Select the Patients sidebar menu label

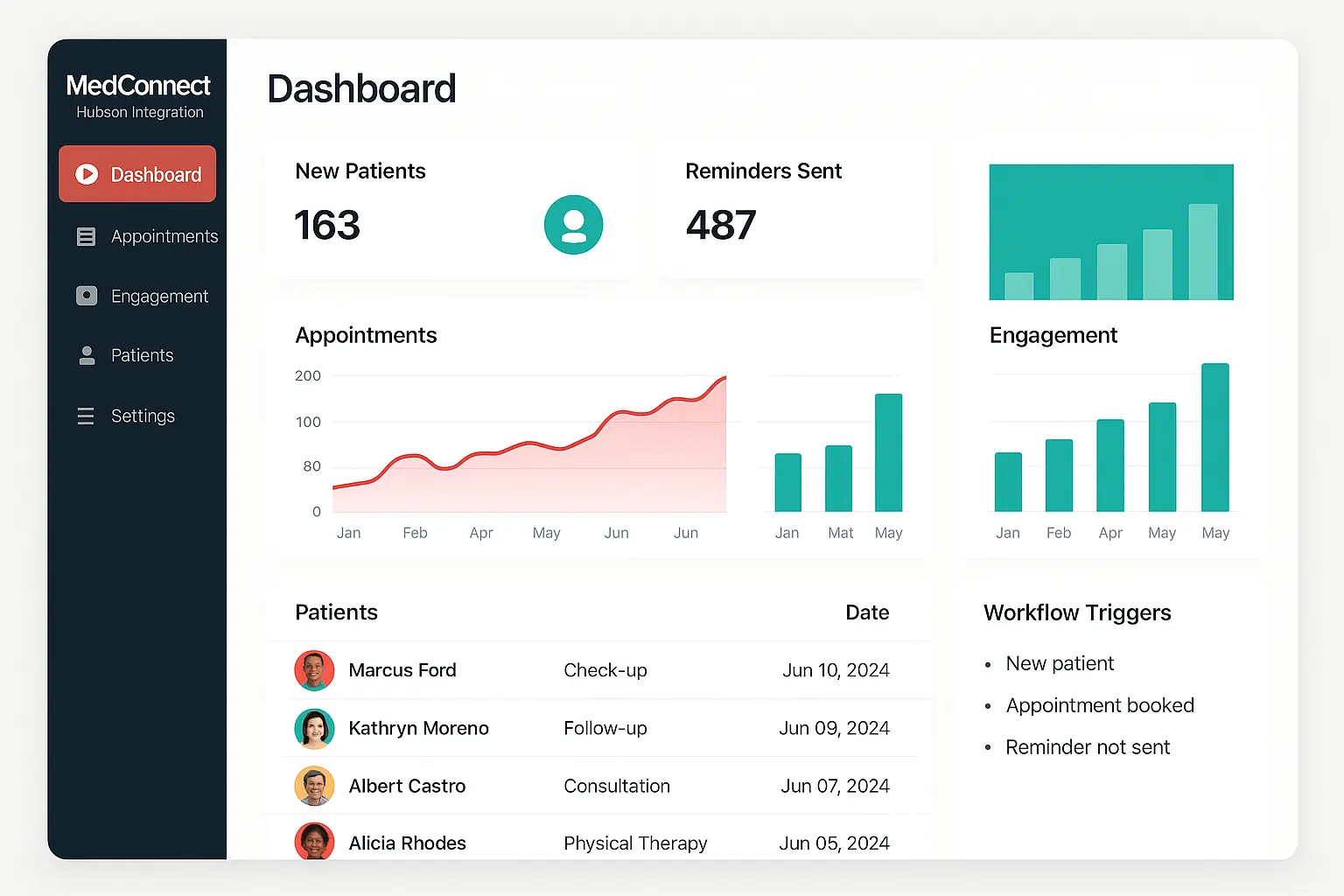[x=142, y=355]
